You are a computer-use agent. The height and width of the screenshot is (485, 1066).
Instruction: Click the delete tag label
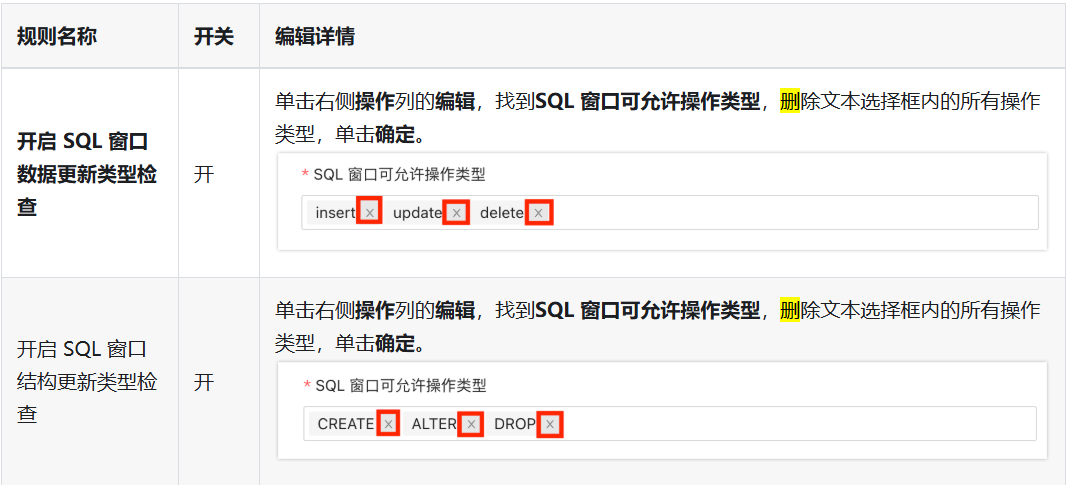coord(502,213)
